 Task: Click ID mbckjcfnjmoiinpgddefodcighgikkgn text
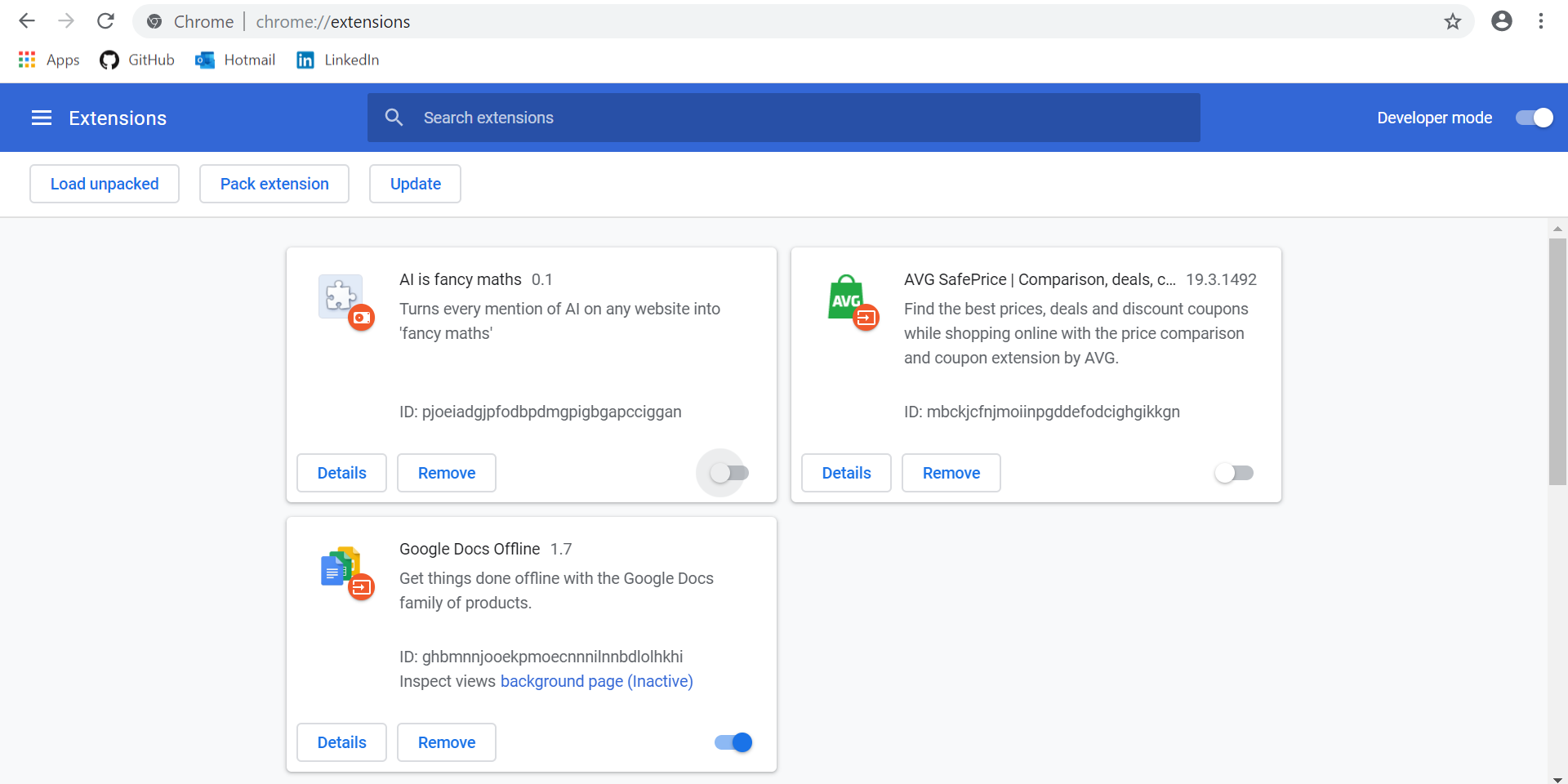(1042, 412)
